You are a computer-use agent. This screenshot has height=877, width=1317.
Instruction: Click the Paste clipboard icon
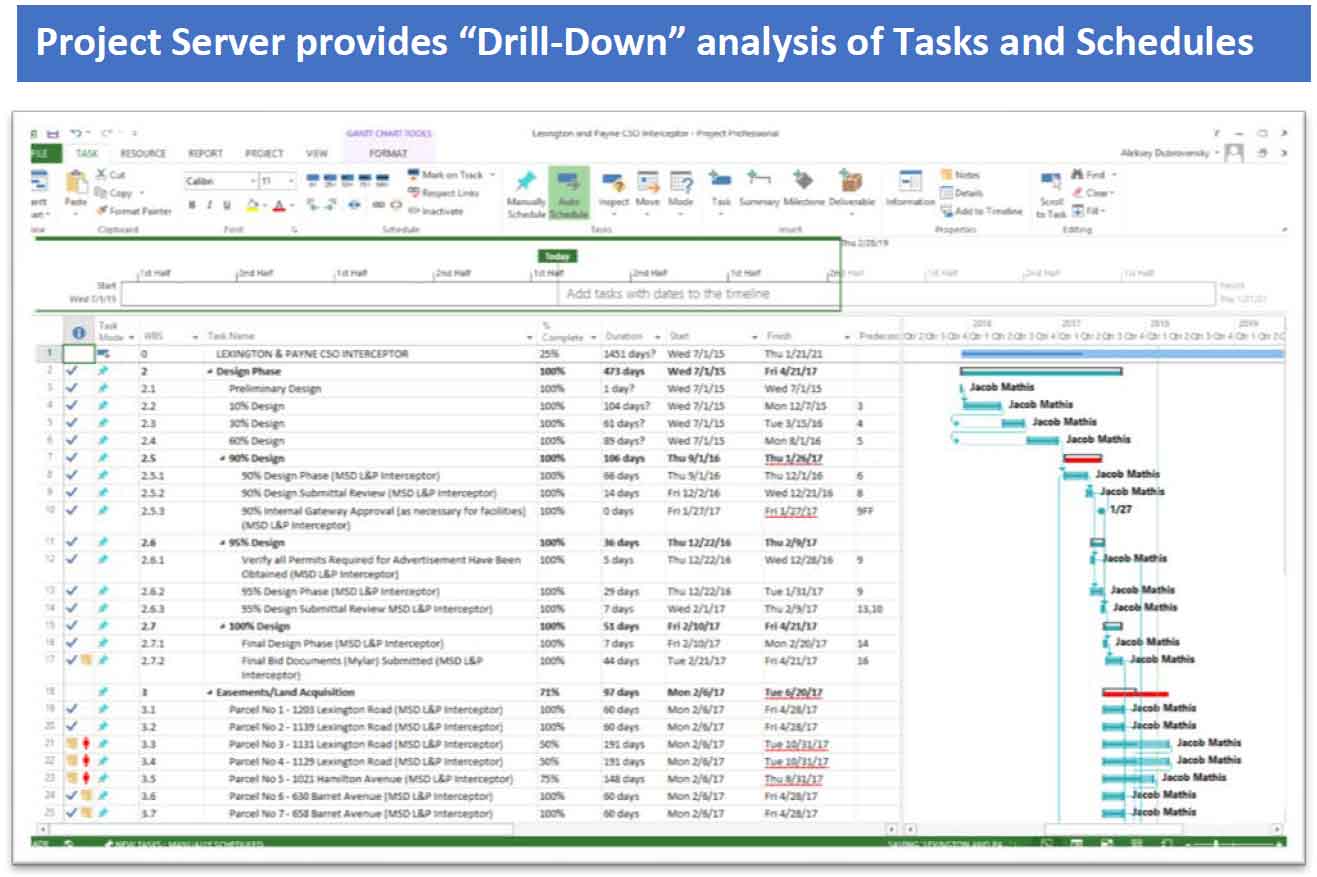pyautogui.click(x=76, y=183)
